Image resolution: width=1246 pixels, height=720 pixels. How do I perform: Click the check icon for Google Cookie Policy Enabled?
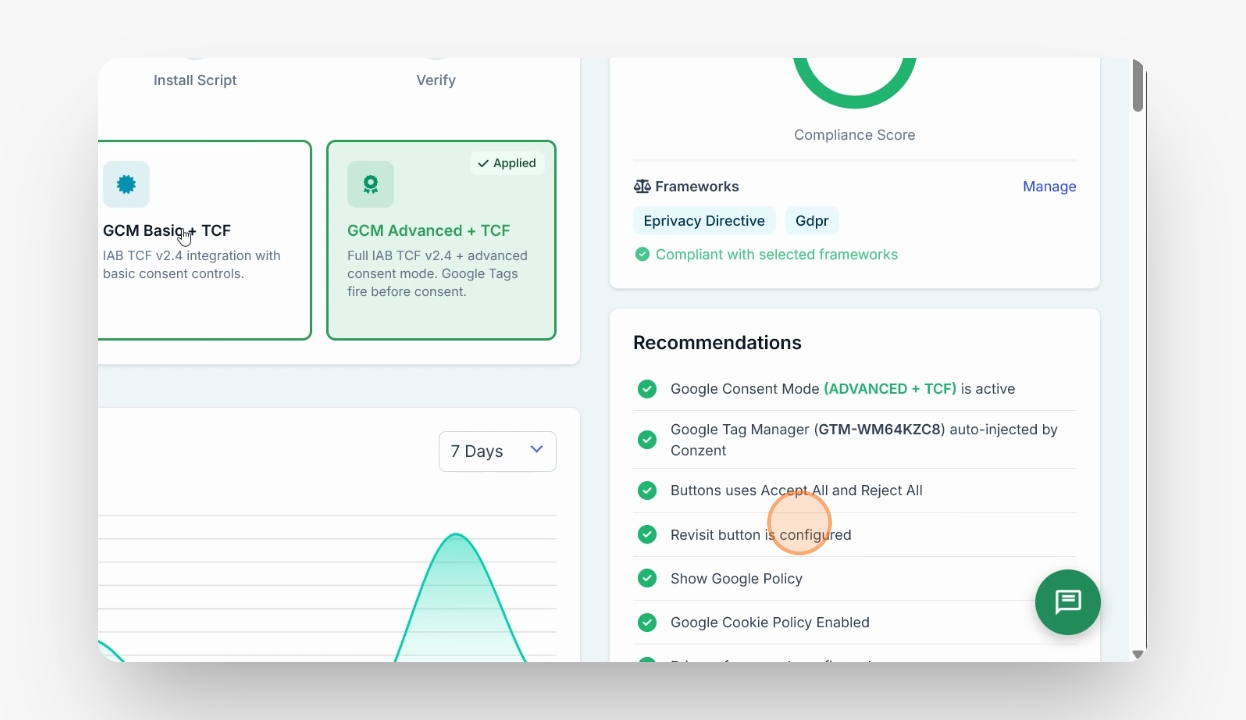(647, 622)
